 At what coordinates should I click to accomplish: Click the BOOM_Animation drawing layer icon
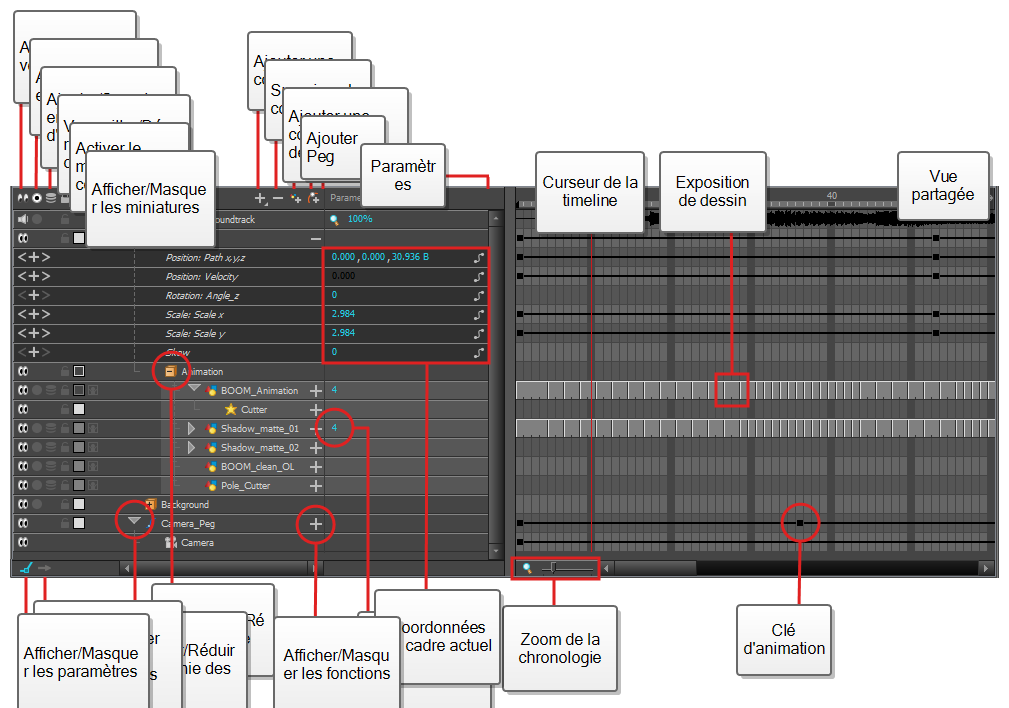pos(211,391)
